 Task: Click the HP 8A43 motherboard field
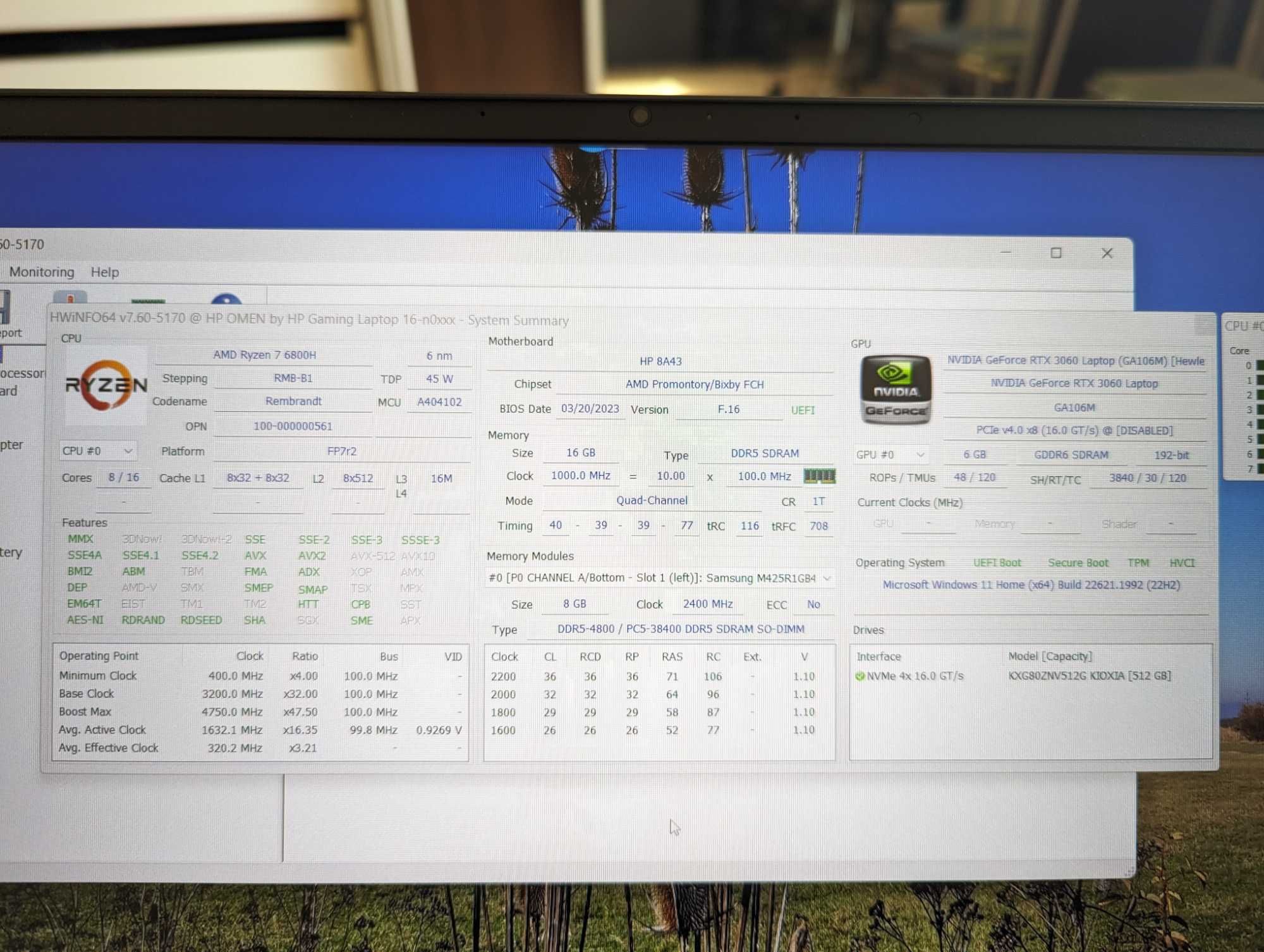point(660,362)
